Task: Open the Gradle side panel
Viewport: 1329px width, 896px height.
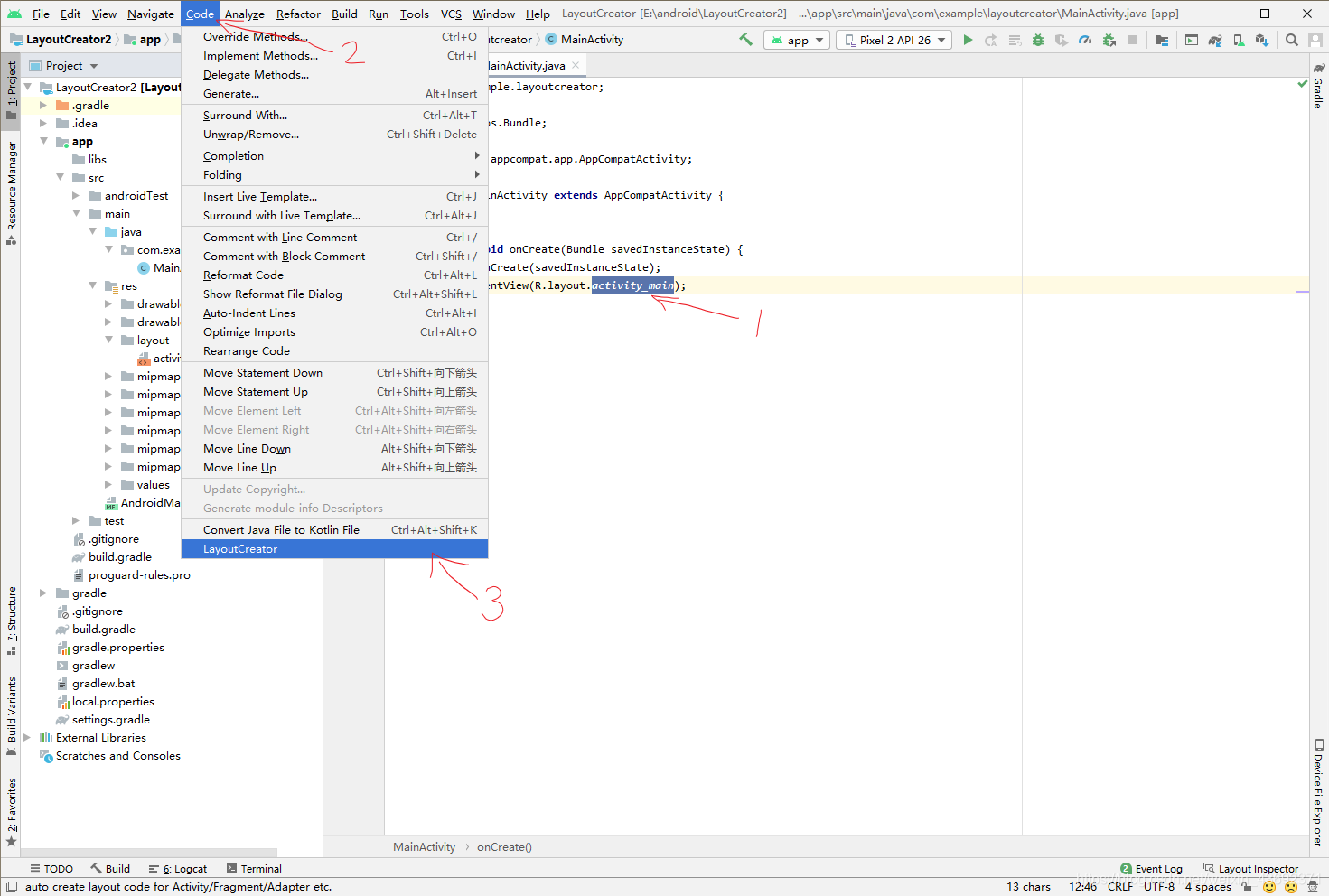Action: [1318, 87]
